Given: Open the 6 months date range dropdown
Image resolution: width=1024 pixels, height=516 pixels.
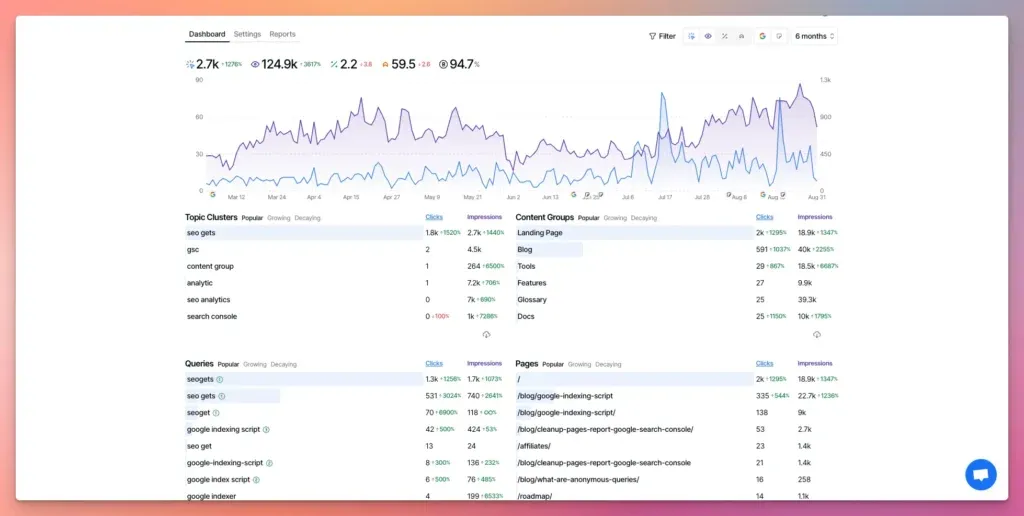Looking at the screenshot, I should [x=814, y=36].
